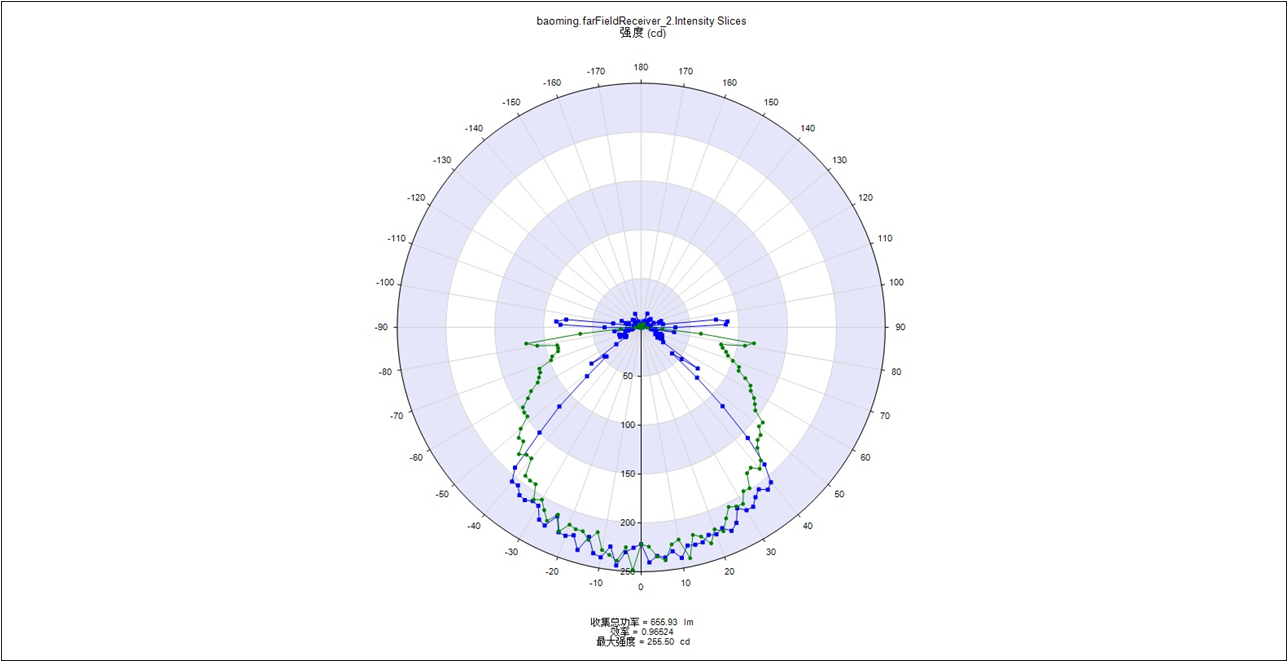
Task: Click the '-140' angle label
Action: point(474,128)
